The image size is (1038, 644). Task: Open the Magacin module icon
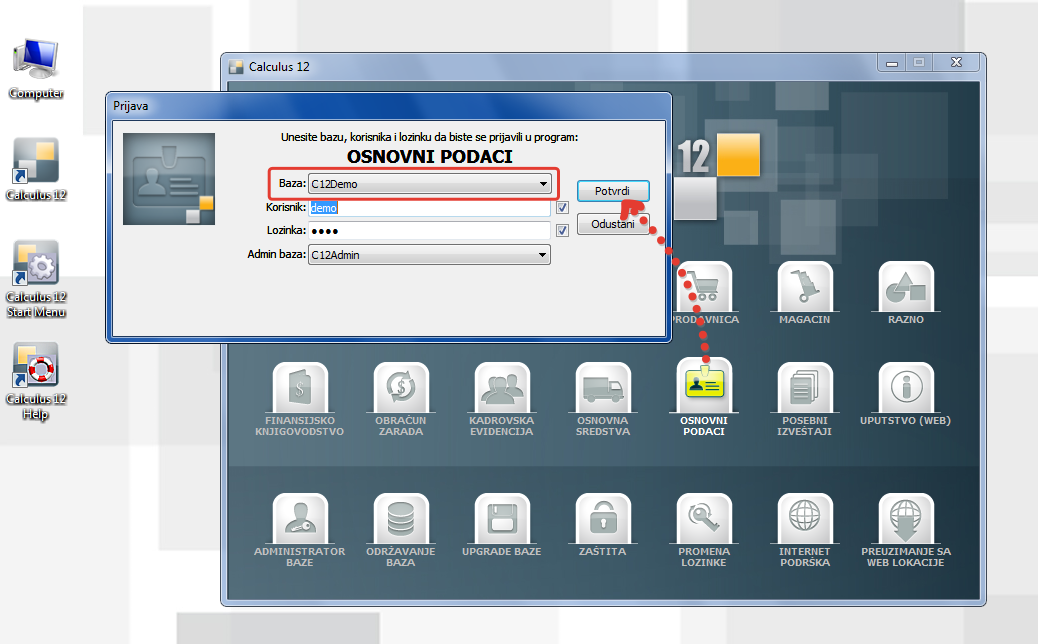(805, 288)
